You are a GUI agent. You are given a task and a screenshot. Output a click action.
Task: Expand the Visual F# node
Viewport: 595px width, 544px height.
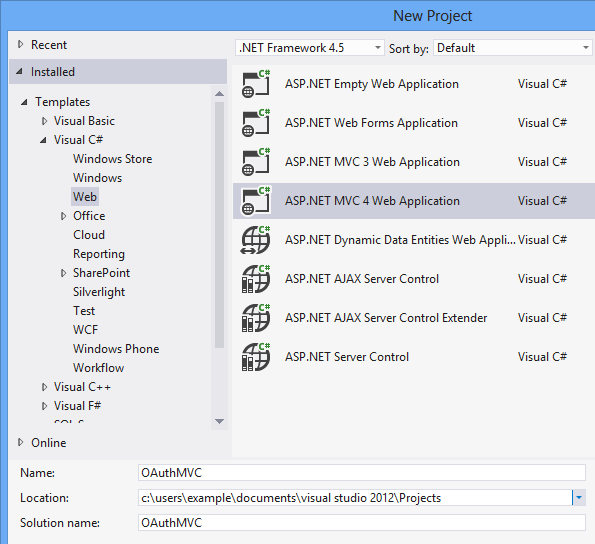(44, 406)
